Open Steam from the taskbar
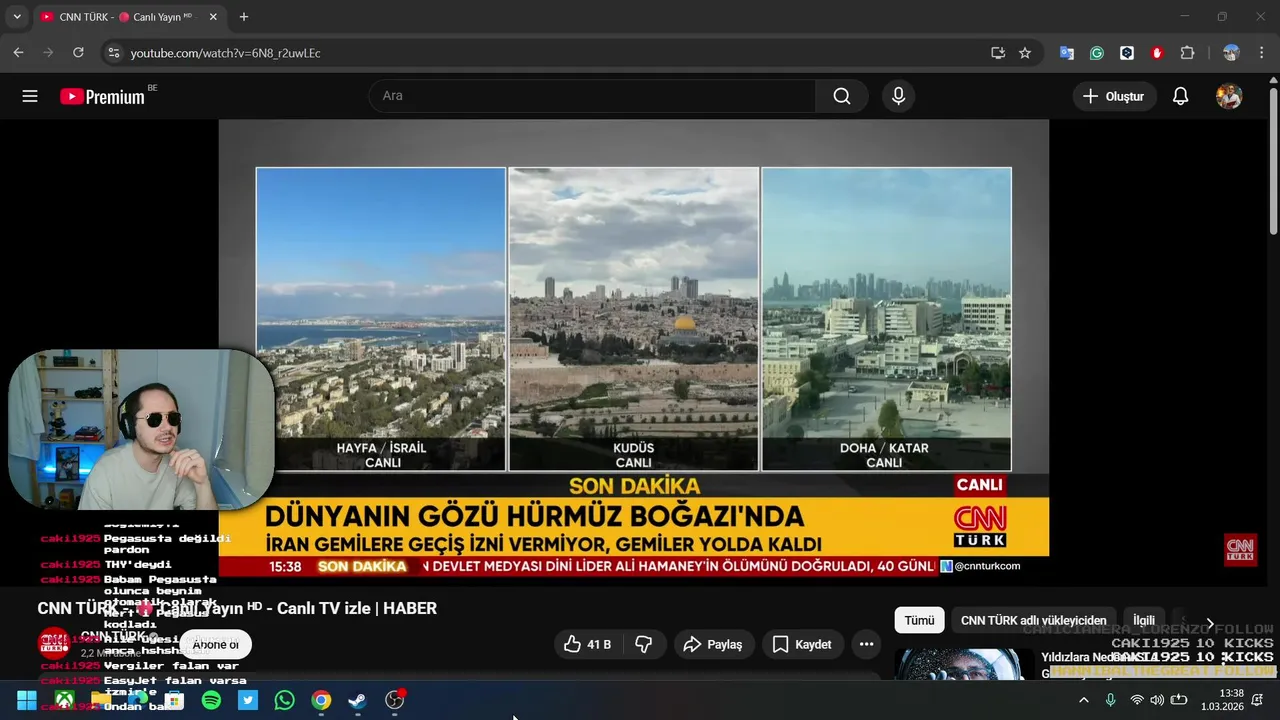Screen dimensions: 1280x720 [358, 701]
